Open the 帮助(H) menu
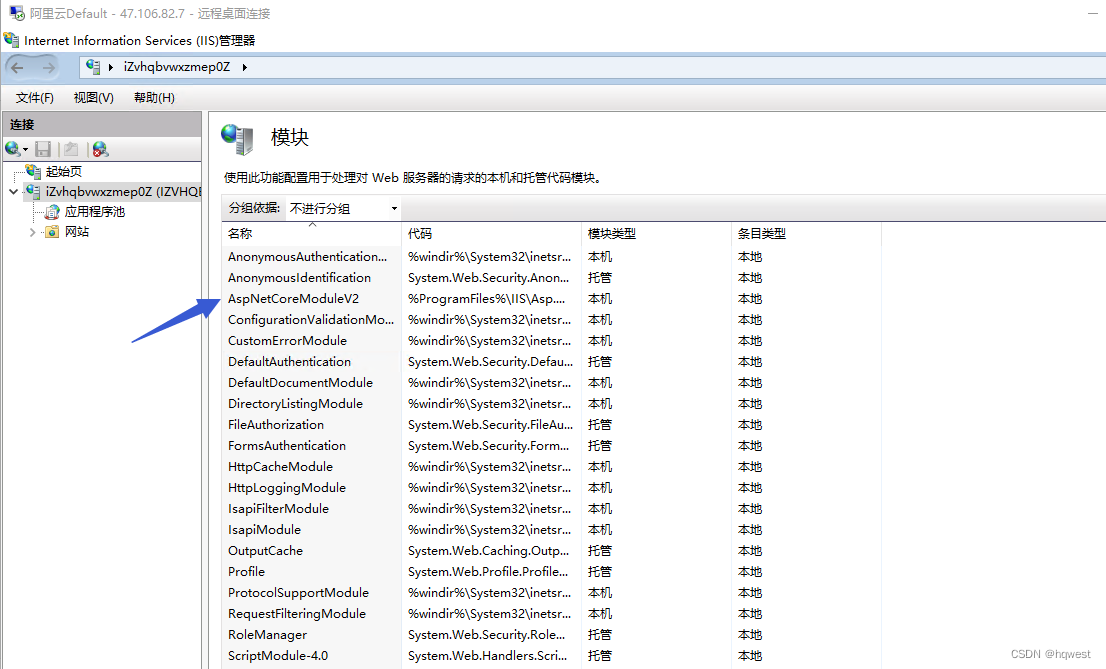Viewport: 1106px width, 669px height. click(154, 97)
